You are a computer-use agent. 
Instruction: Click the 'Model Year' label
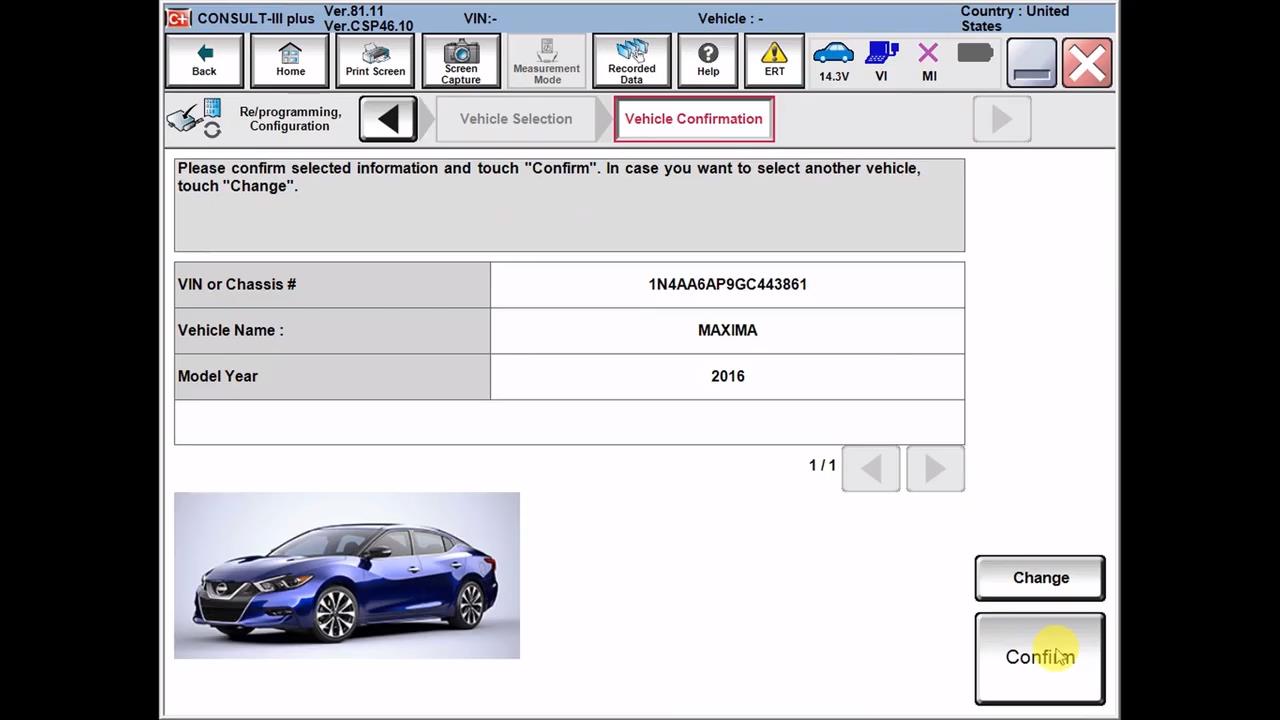click(x=218, y=376)
